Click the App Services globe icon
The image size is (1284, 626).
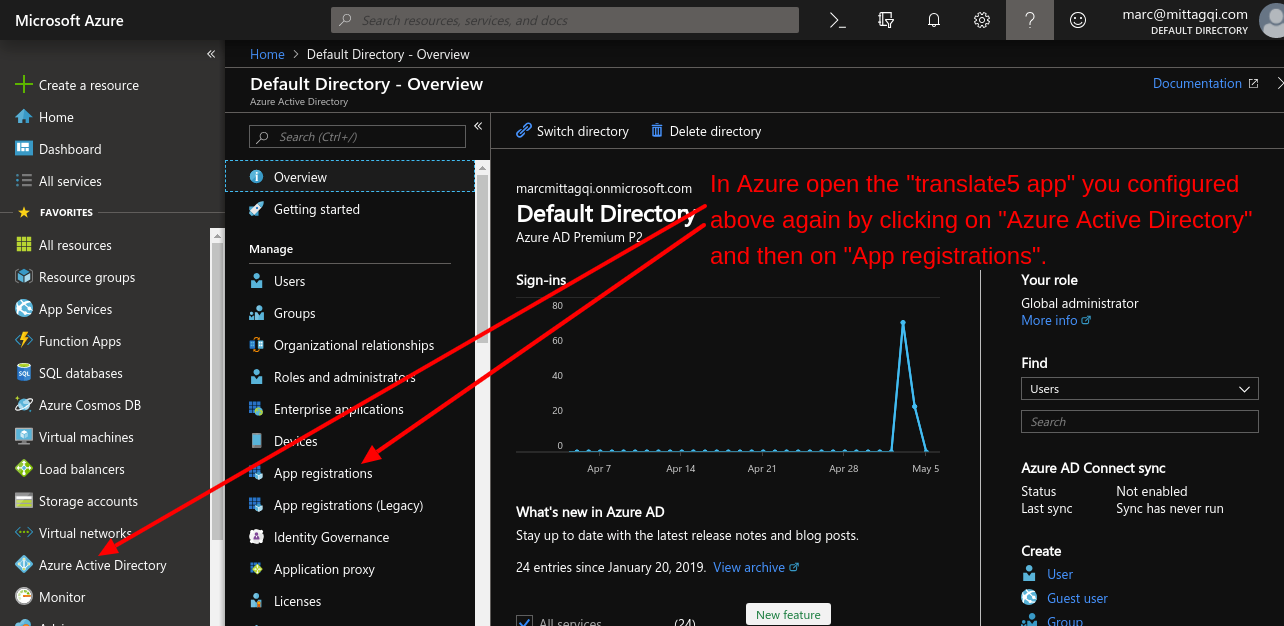(x=24, y=309)
